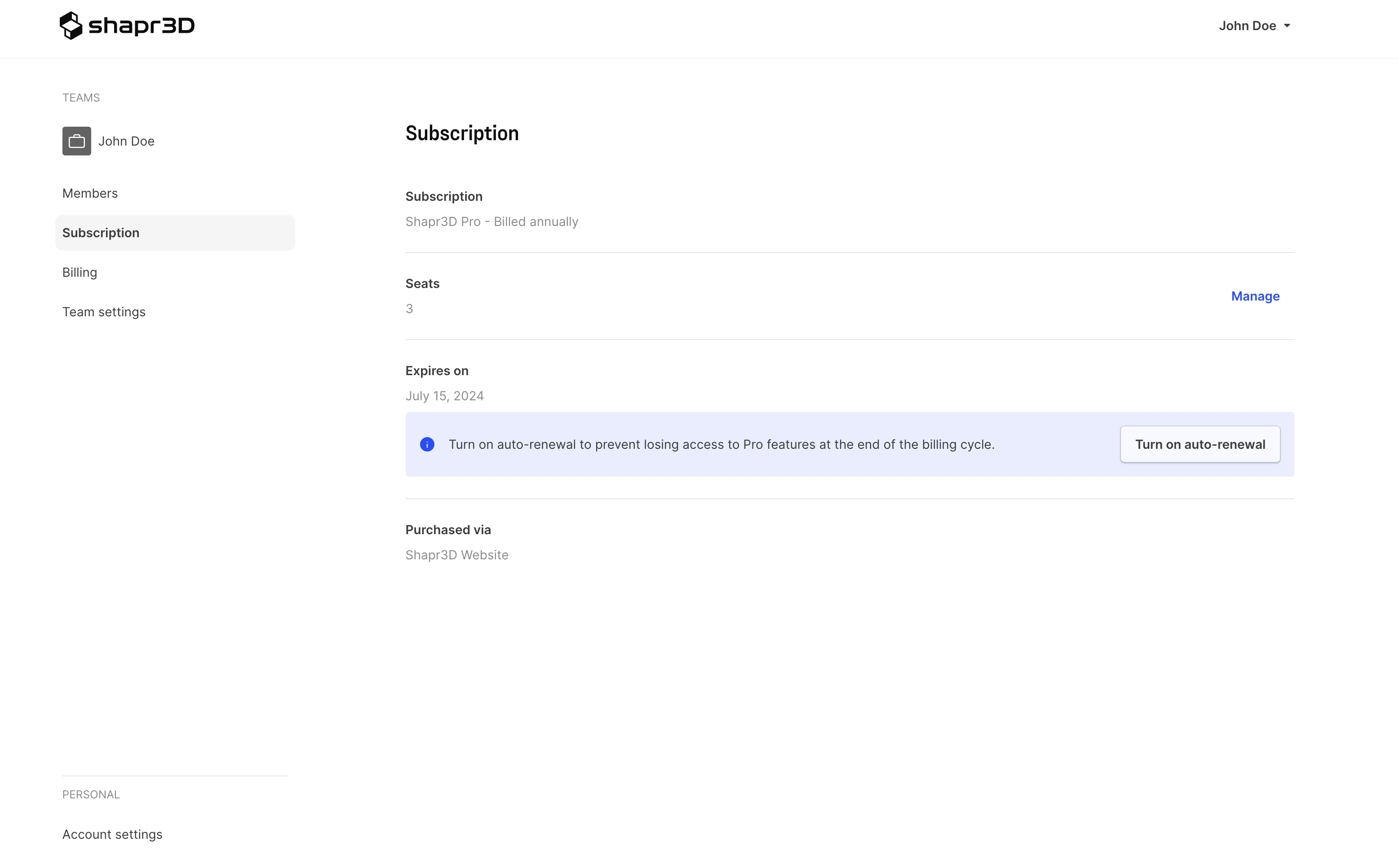This screenshot has height=868, width=1399.
Task: Switch to the Members section
Action: 90,193
